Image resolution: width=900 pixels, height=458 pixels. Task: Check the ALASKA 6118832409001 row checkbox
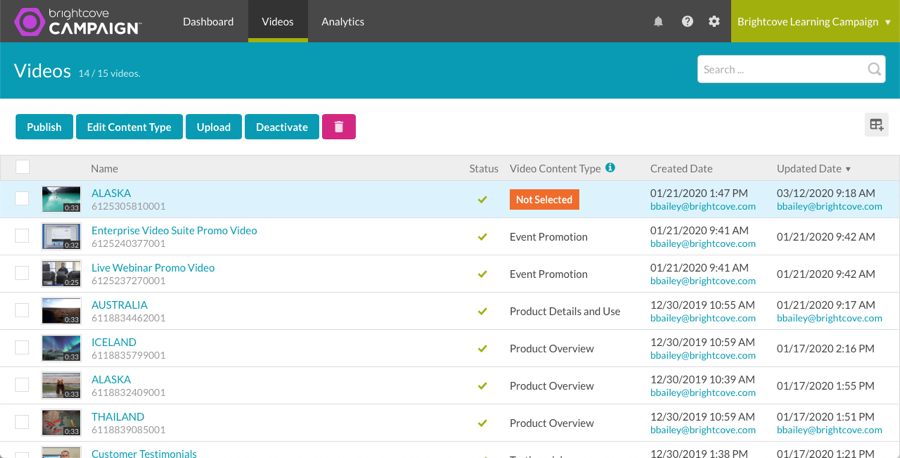pos(22,385)
